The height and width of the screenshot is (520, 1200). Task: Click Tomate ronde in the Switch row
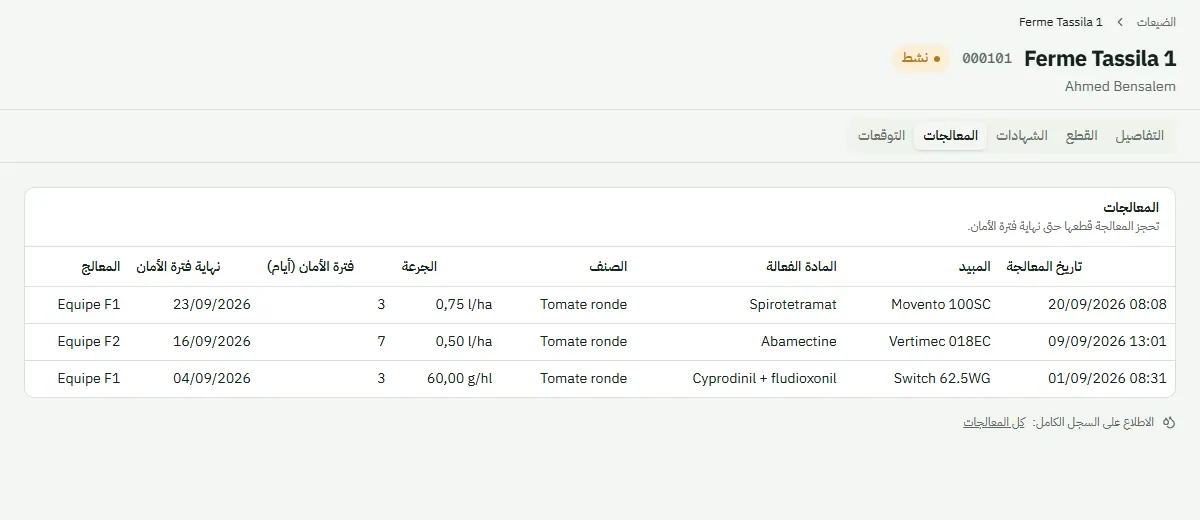pyautogui.click(x=584, y=378)
